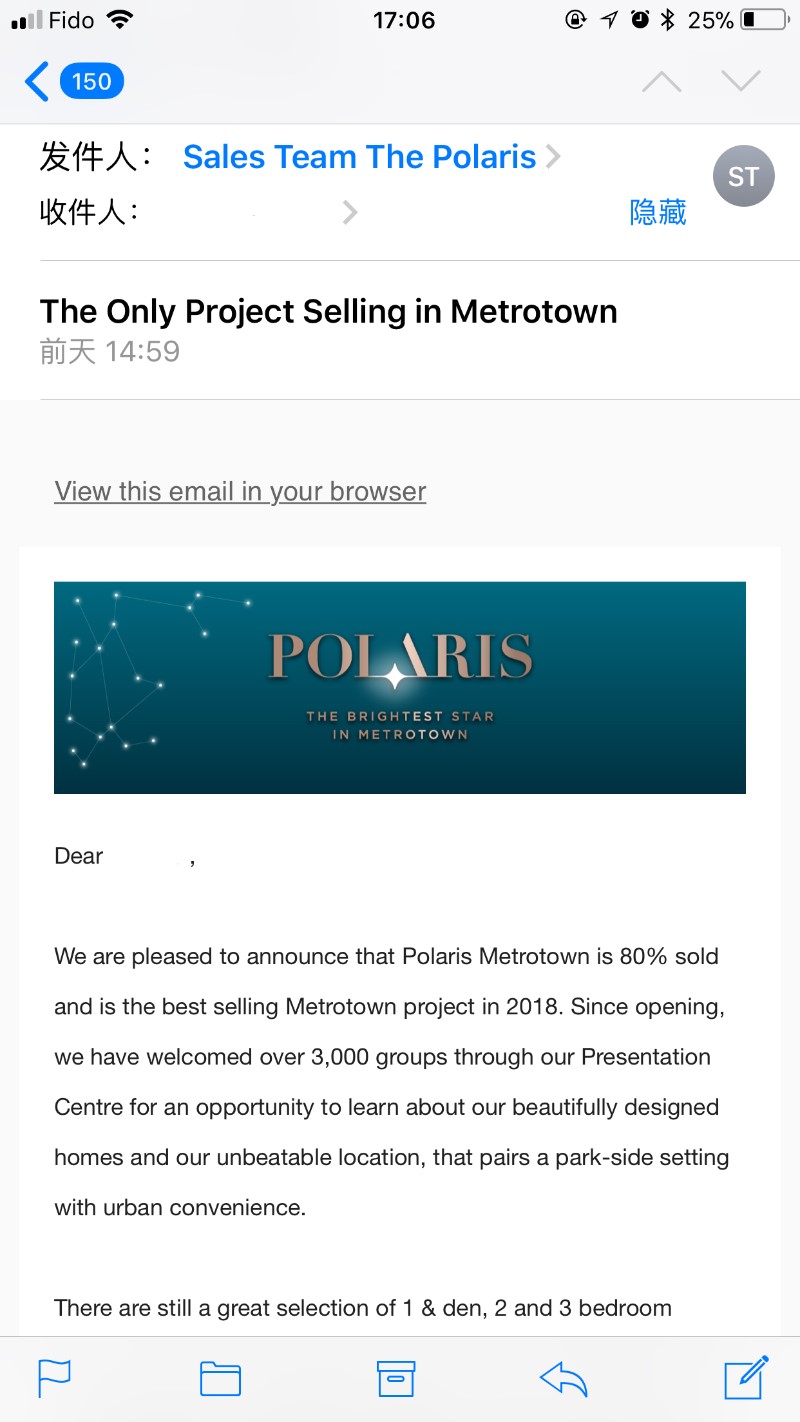Screen dimensions: 800x1422
Task: Tap the Polaris Metrotown banner image
Action: click(x=400, y=688)
